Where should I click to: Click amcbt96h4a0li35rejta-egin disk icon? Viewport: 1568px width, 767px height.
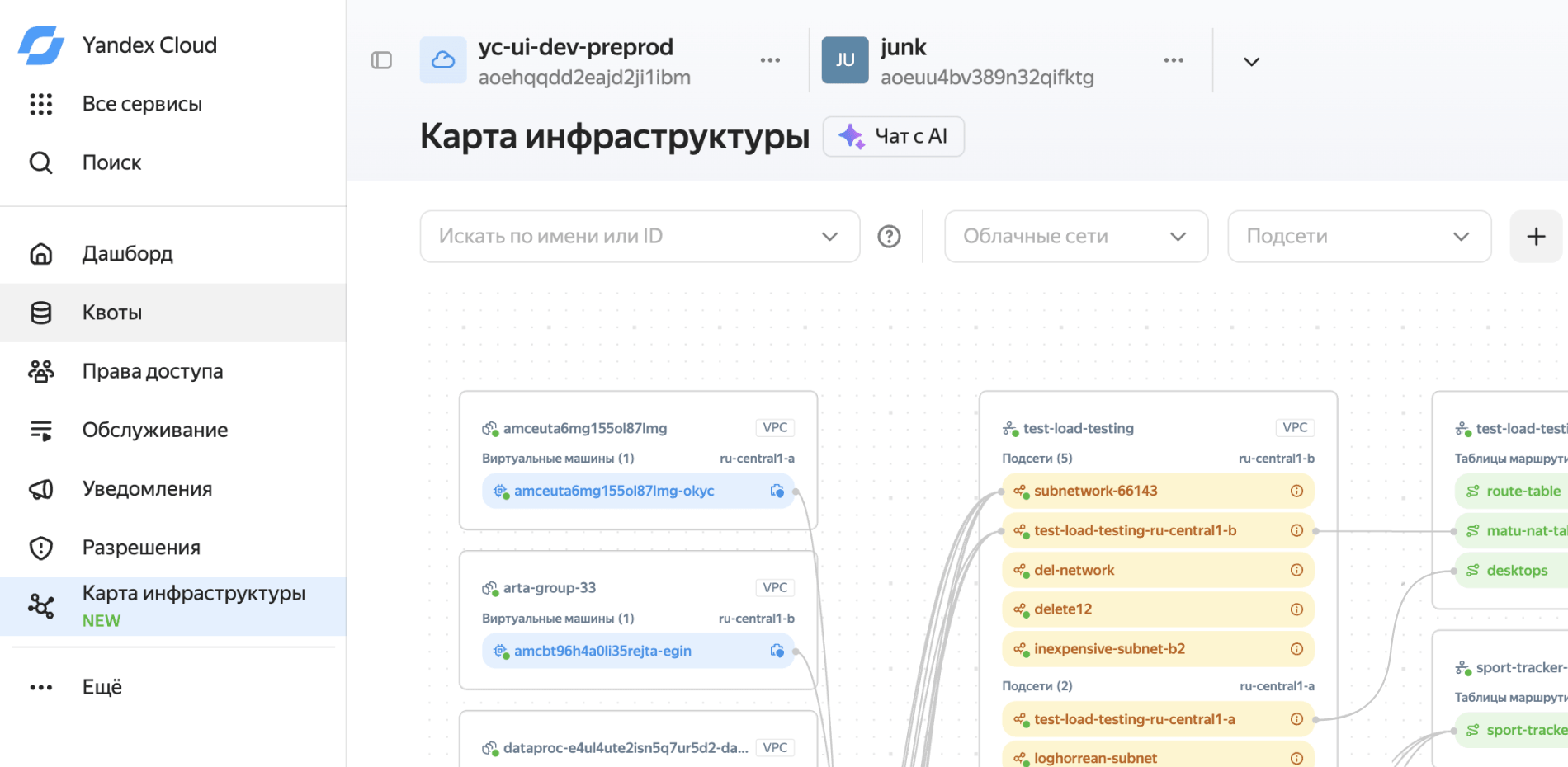(x=777, y=651)
